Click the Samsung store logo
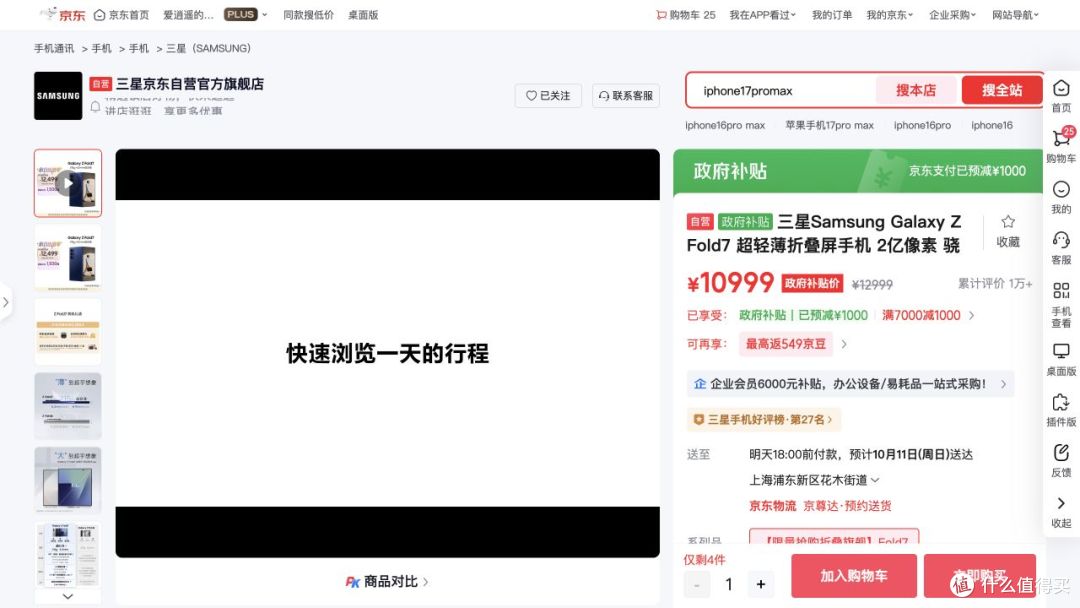The width and height of the screenshot is (1080, 608). [58, 96]
